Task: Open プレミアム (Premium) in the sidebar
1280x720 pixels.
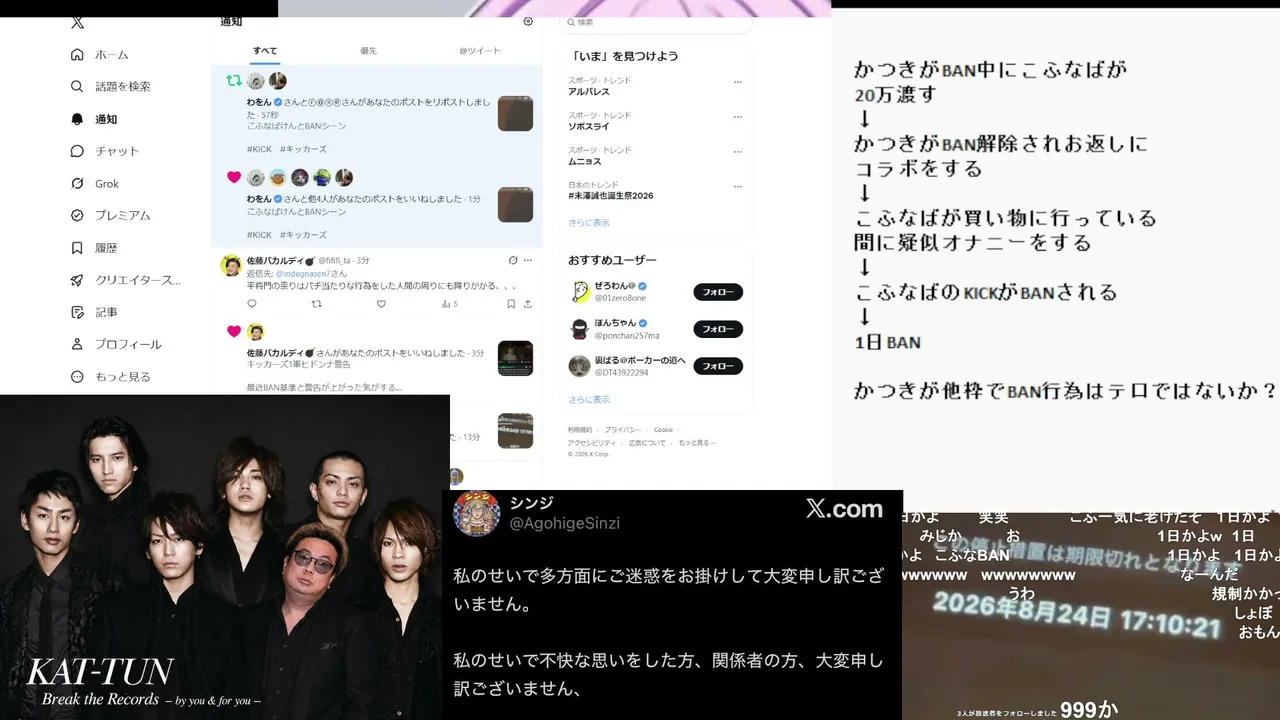Action: coord(111,215)
